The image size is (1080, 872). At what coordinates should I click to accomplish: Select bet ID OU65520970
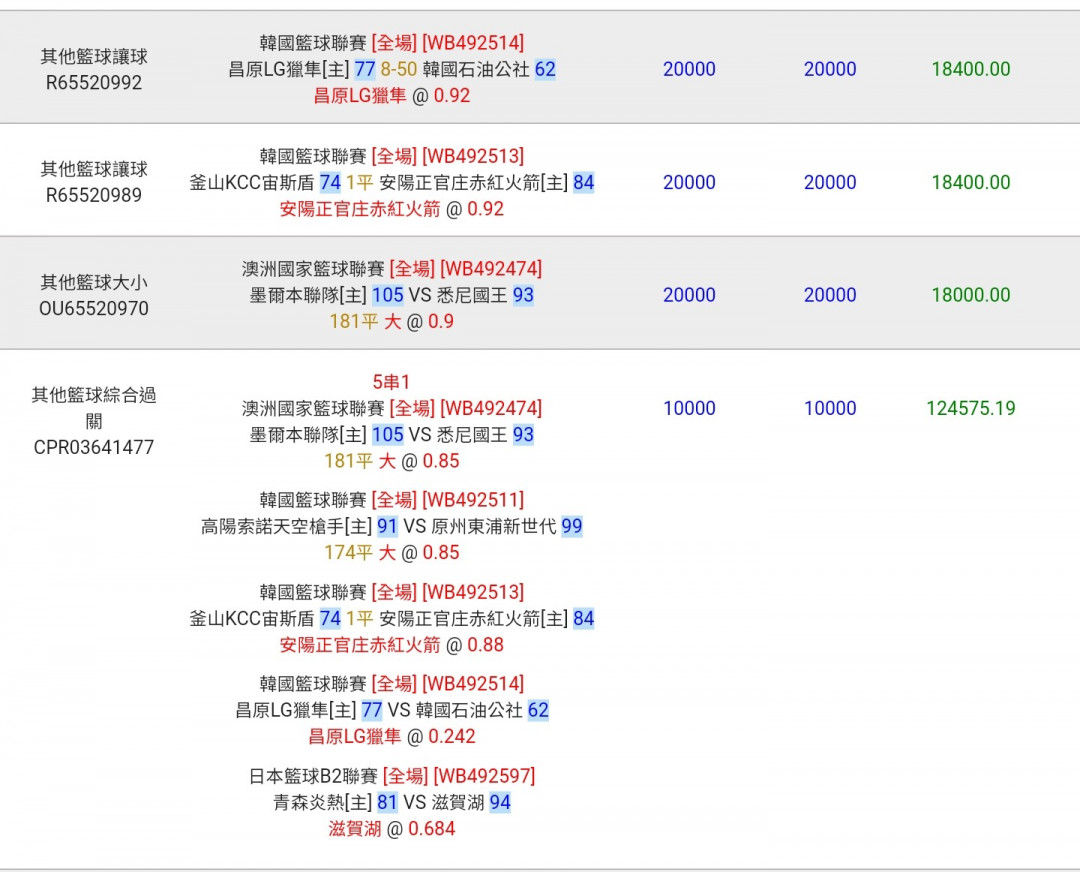pos(94,309)
